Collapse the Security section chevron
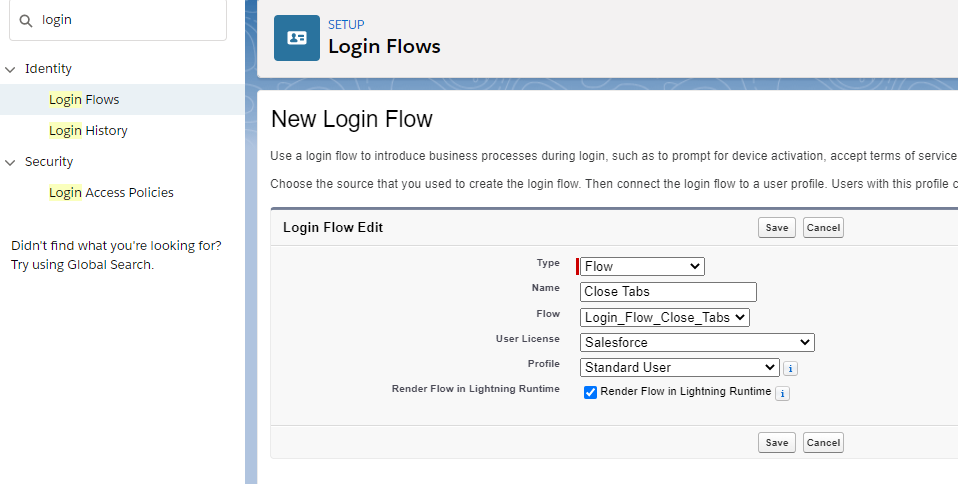958x484 pixels. [11, 162]
